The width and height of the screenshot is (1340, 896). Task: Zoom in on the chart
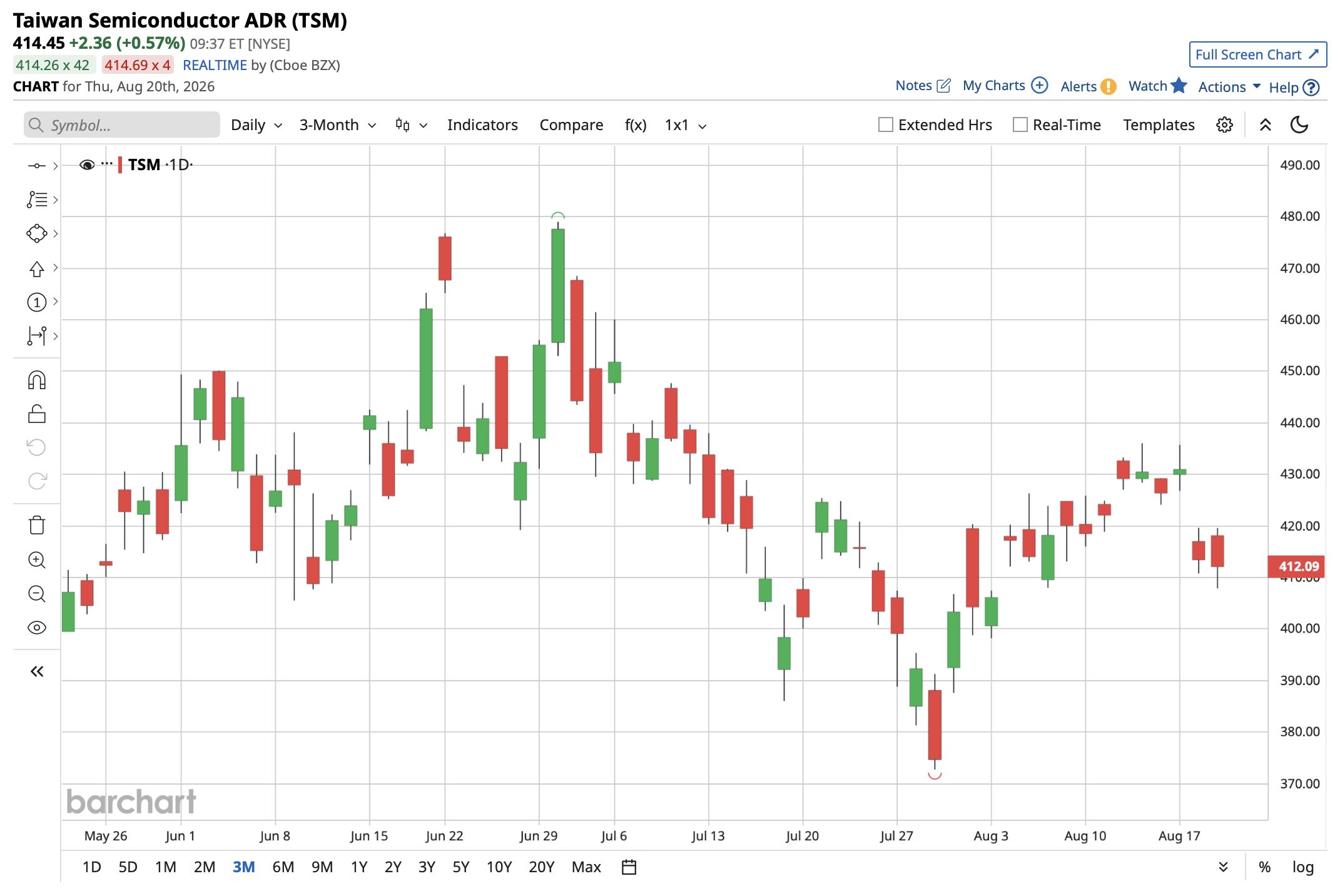pos(37,559)
